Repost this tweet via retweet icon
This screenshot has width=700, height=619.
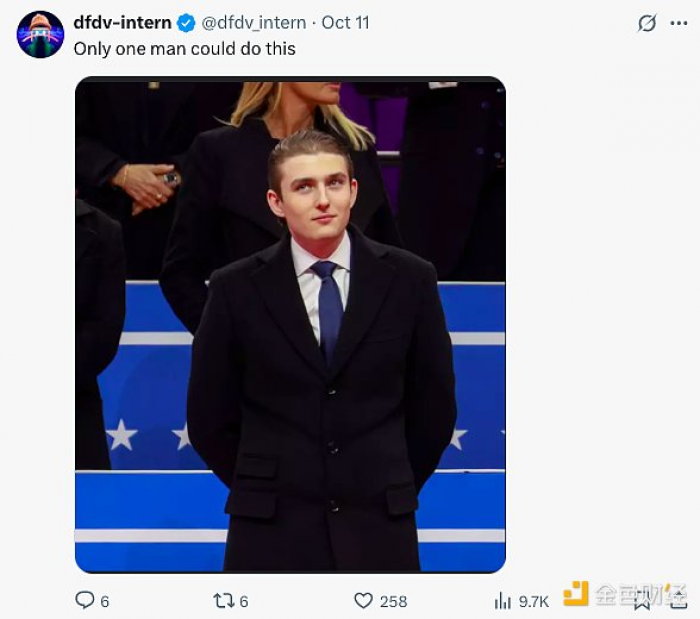[x=224, y=600]
